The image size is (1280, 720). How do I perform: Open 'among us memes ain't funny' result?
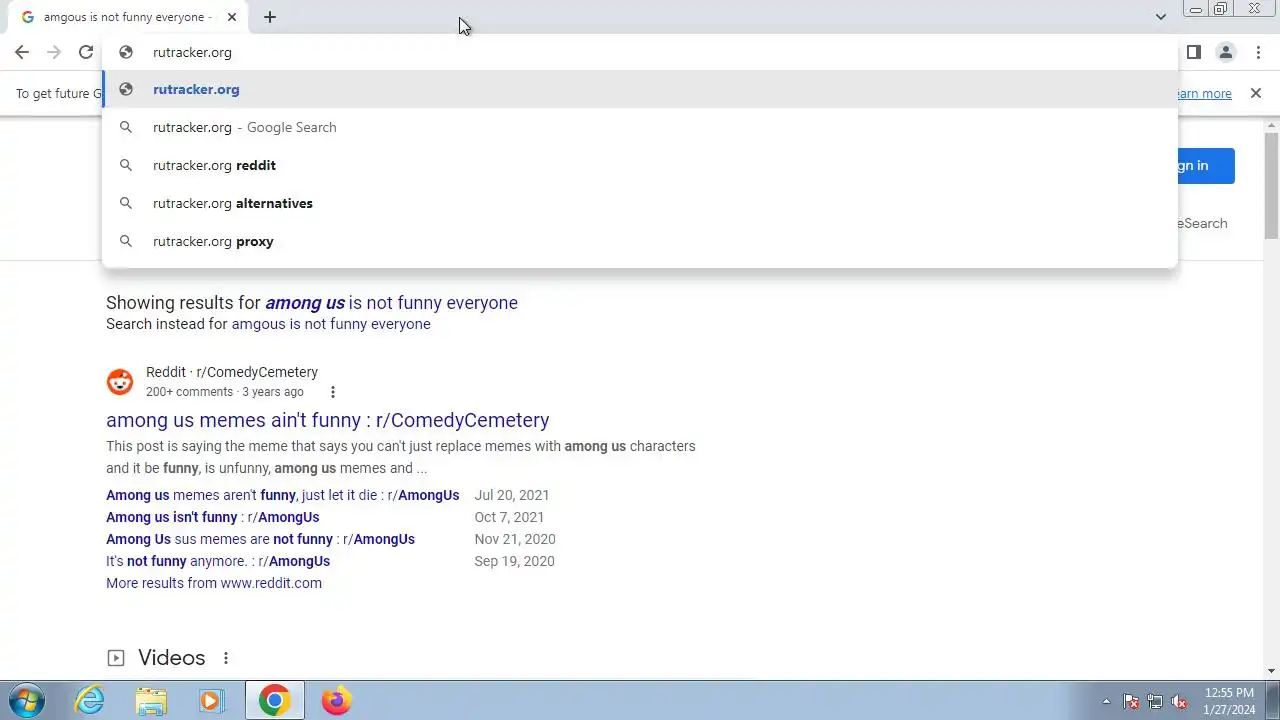pos(328,420)
